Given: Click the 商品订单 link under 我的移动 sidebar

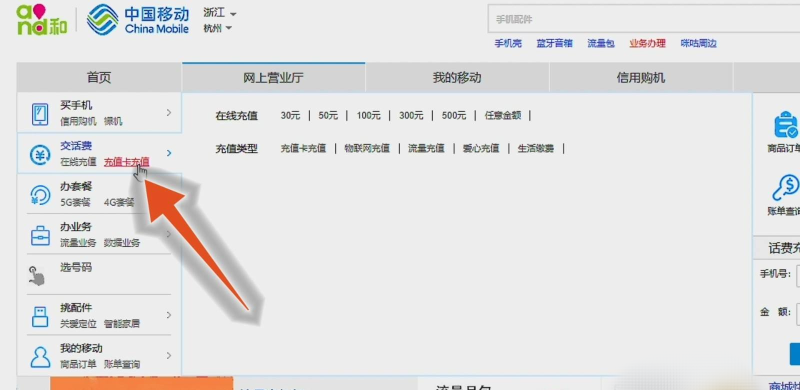Looking at the screenshot, I should point(78,364).
